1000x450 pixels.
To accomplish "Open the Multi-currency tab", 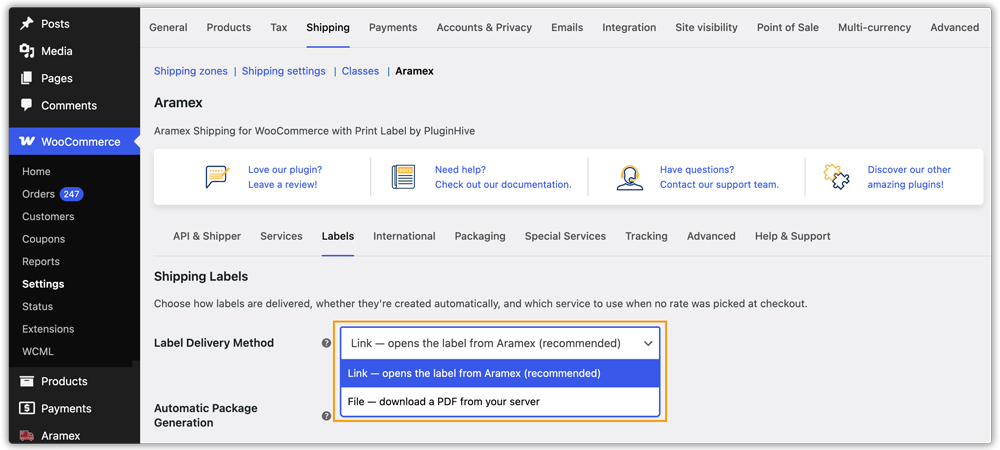I will (x=875, y=27).
